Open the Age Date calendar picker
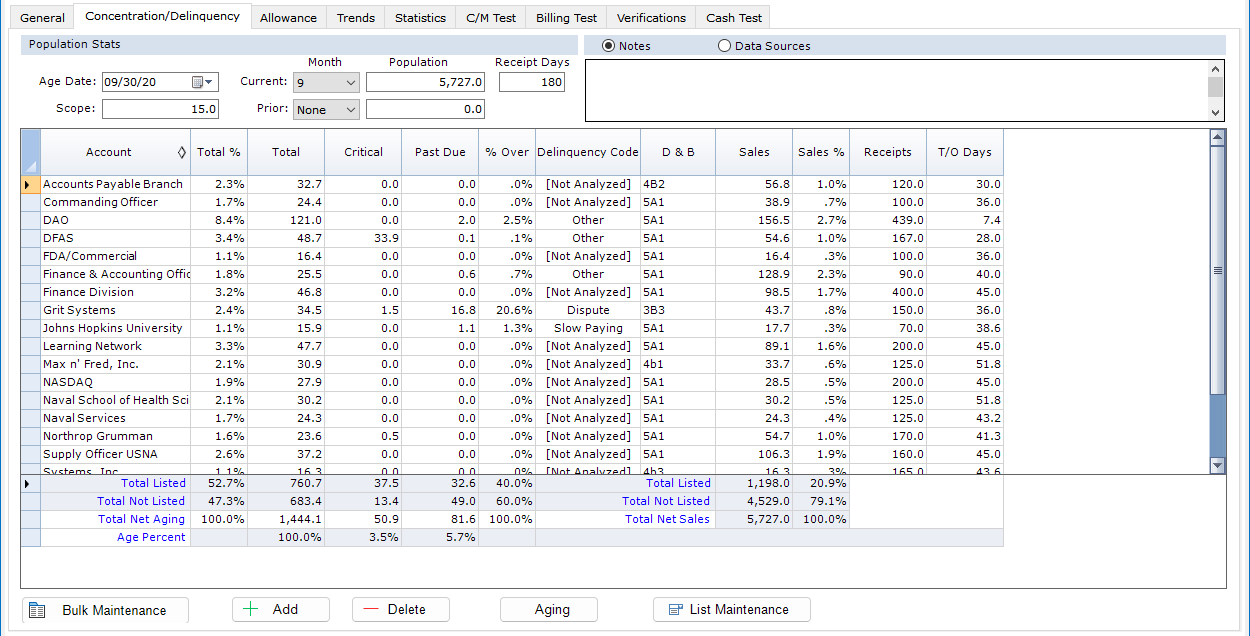 coord(203,82)
